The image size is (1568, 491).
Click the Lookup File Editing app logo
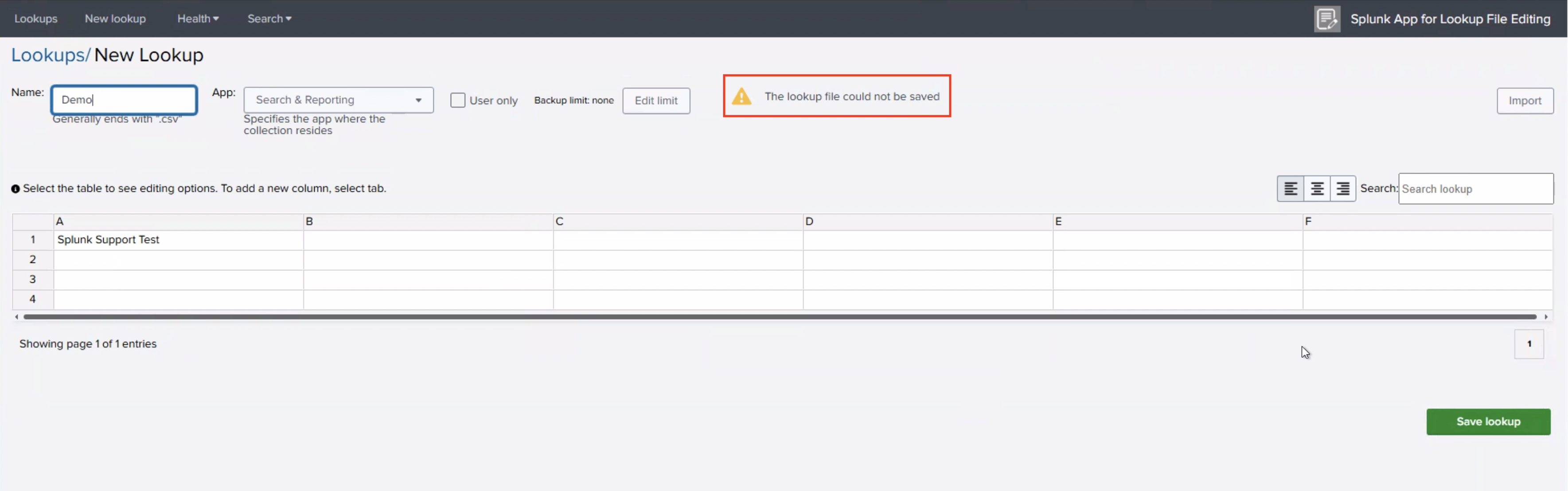click(x=1327, y=19)
